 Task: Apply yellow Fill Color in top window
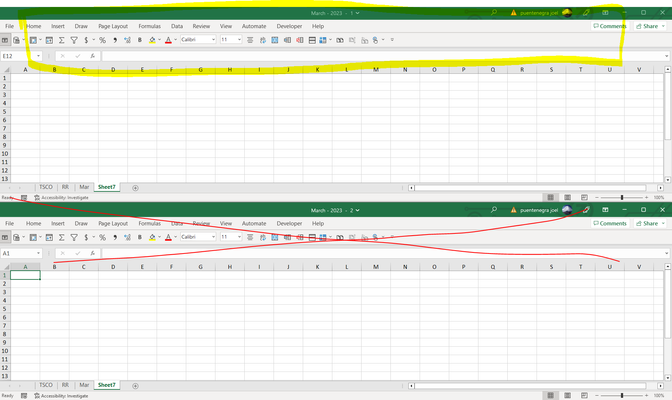152,40
